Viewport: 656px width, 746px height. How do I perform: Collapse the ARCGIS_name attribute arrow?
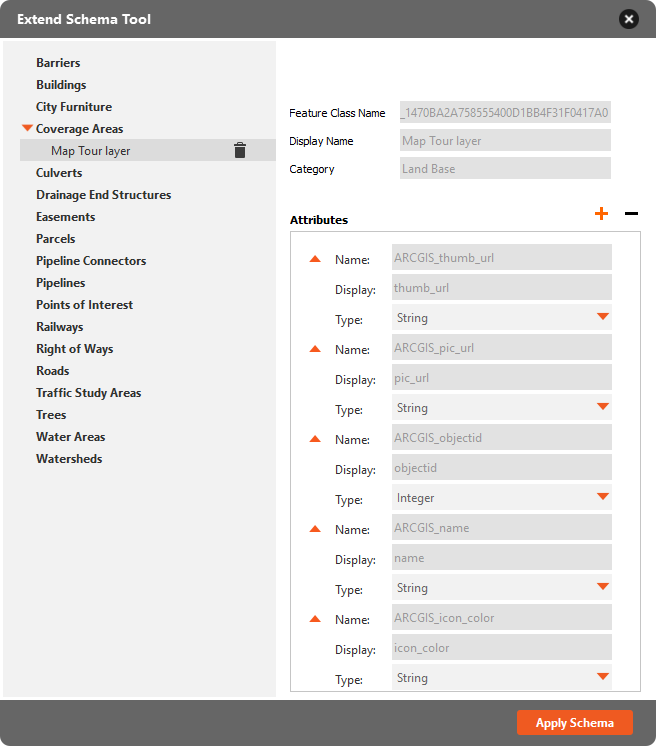tap(315, 529)
